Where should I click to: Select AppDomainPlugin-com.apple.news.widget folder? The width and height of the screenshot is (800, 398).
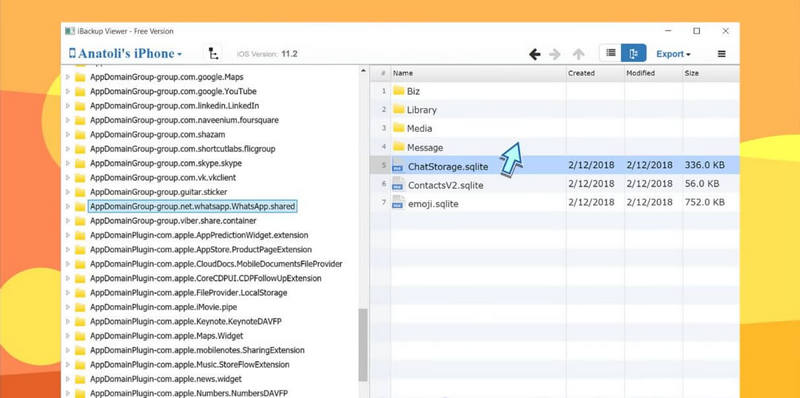tap(166, 379)
